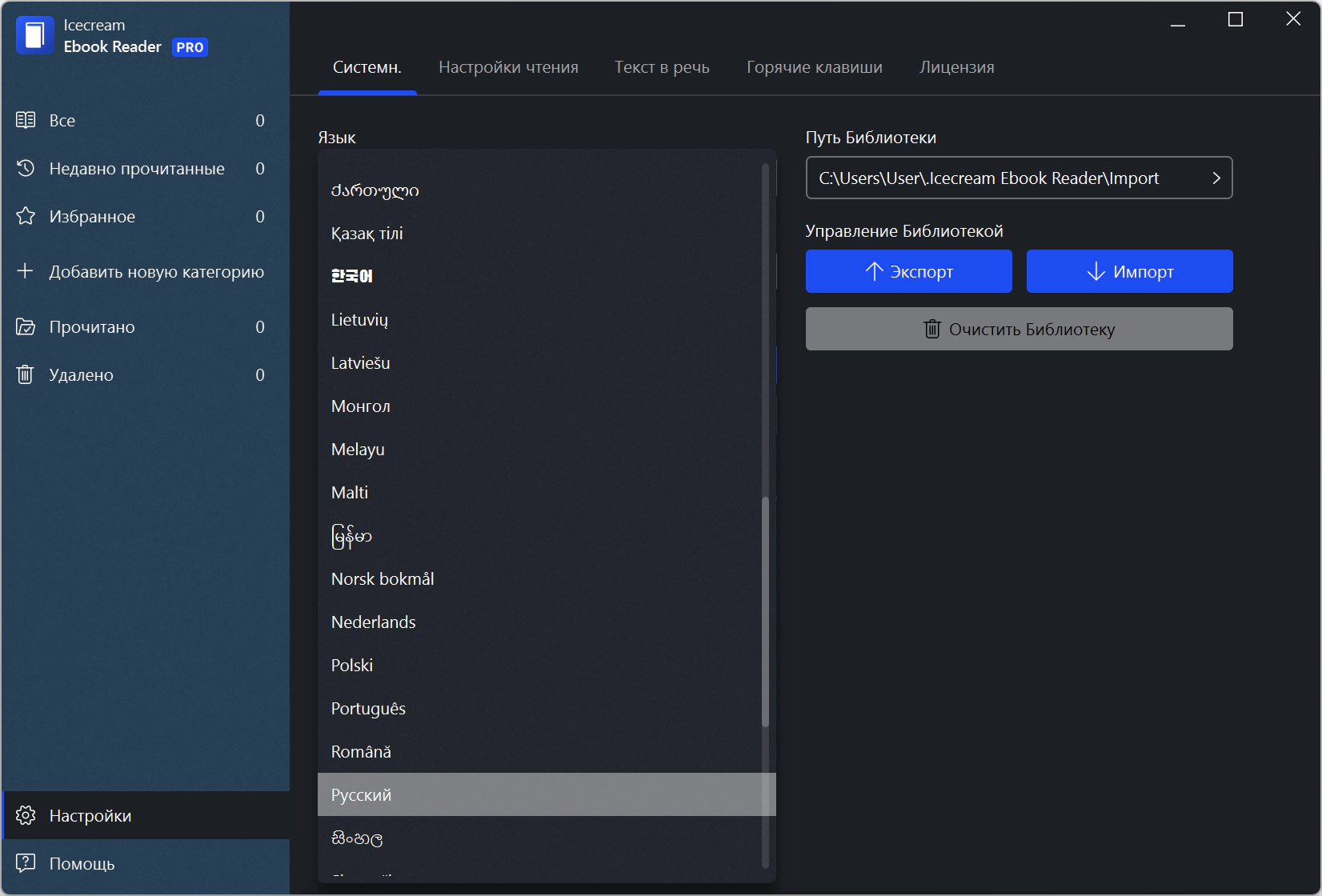Image resolution: width=1322 pixels, height=896 pixels.
Task: Click the clock icon beside Недавно прочитанные
Action: (x=26, y=168)
